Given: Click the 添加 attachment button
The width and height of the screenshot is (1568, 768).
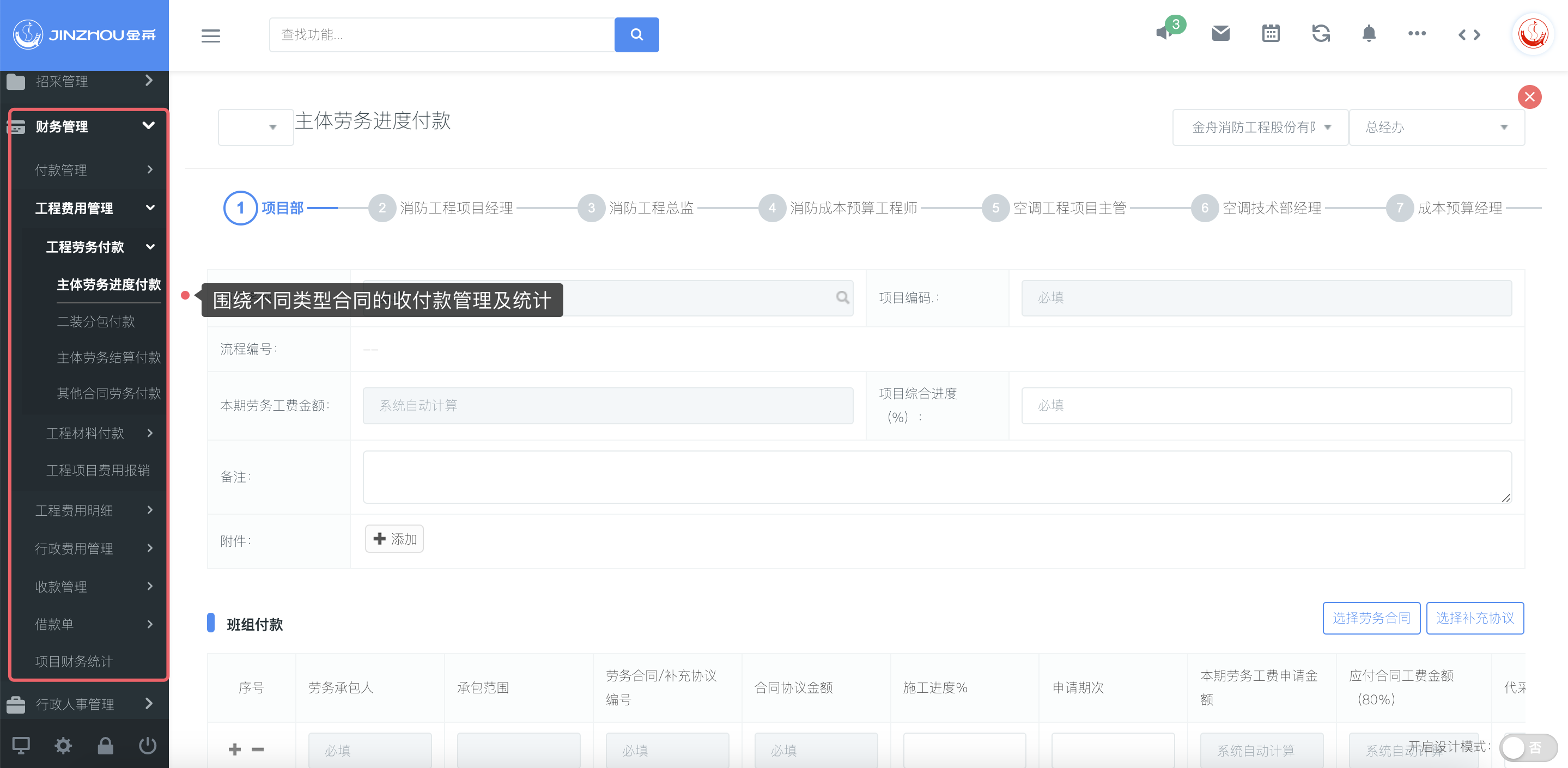Looking at the screenshot, I should tap(394, 539).
